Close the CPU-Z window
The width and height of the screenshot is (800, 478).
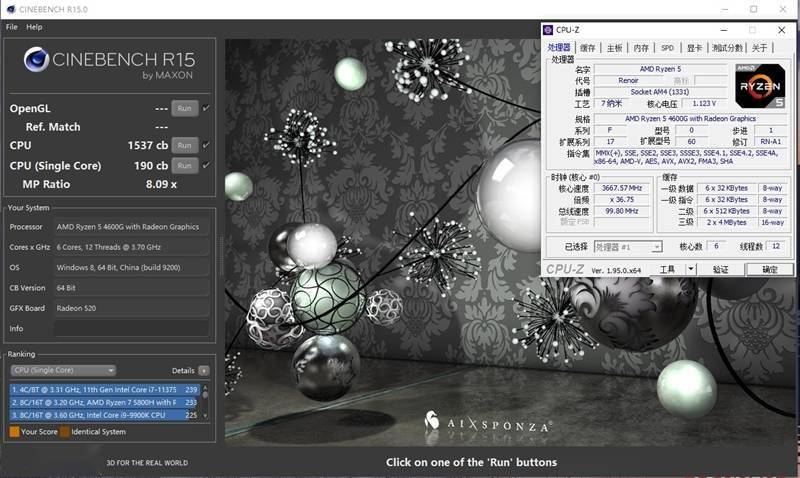click(x=781, y=30)
